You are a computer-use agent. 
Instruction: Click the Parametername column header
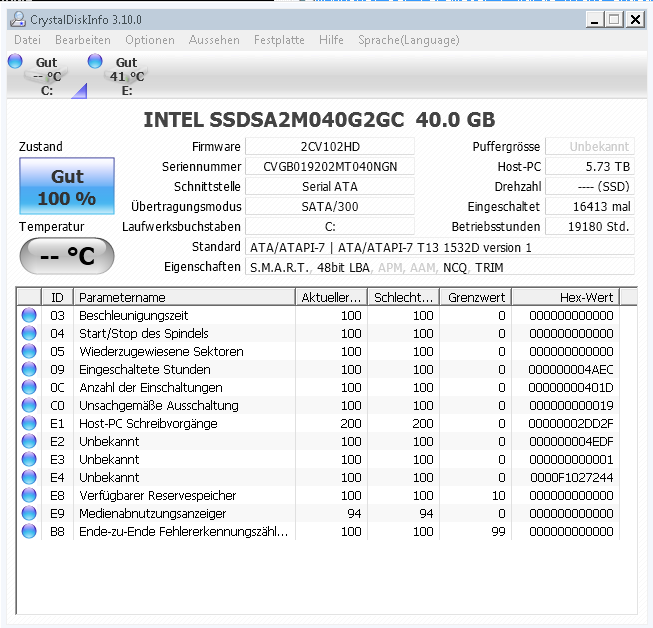click(184, 297)
